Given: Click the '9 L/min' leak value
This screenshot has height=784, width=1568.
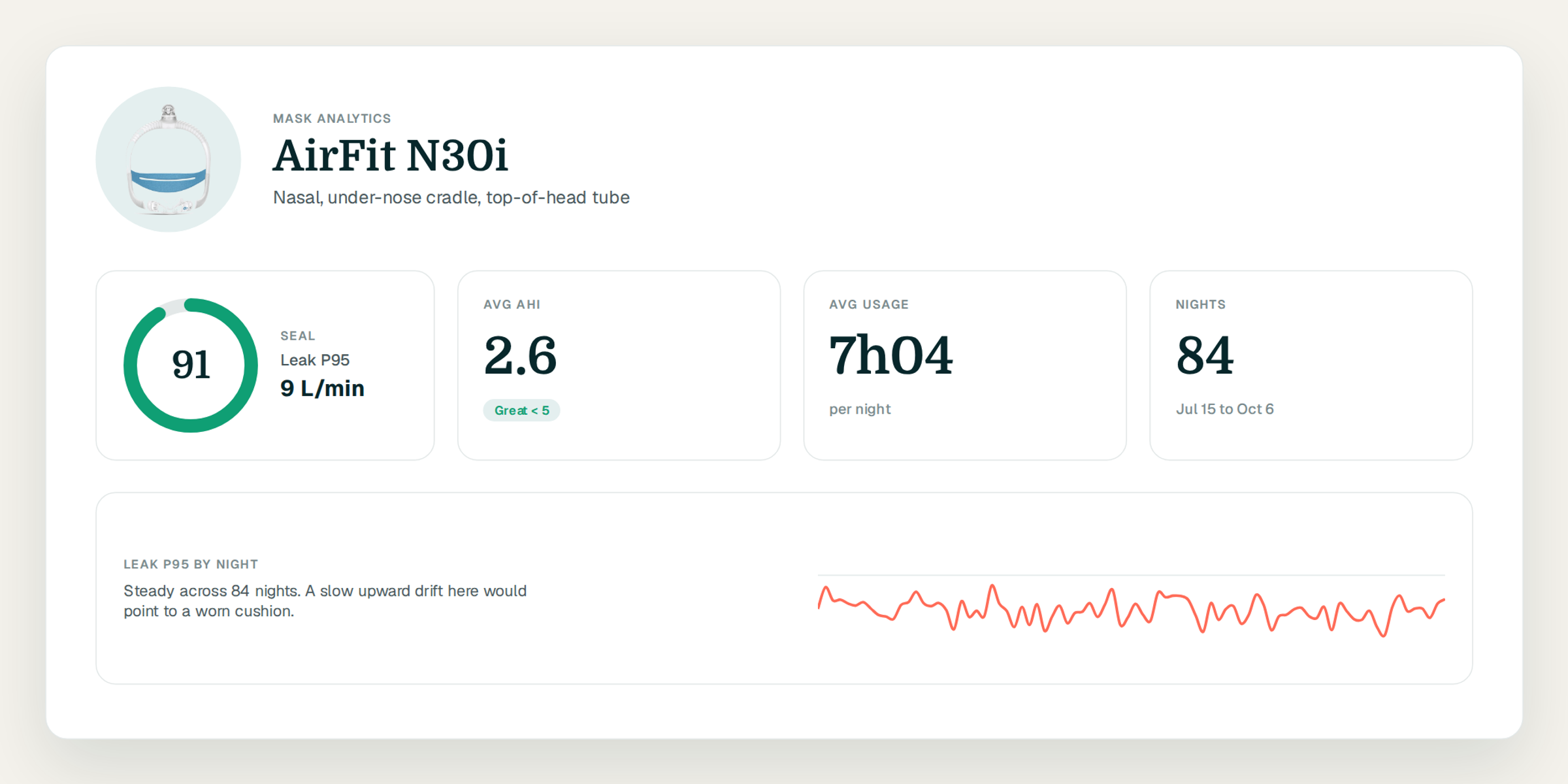Looking at the screenshot, I should 322,388.
